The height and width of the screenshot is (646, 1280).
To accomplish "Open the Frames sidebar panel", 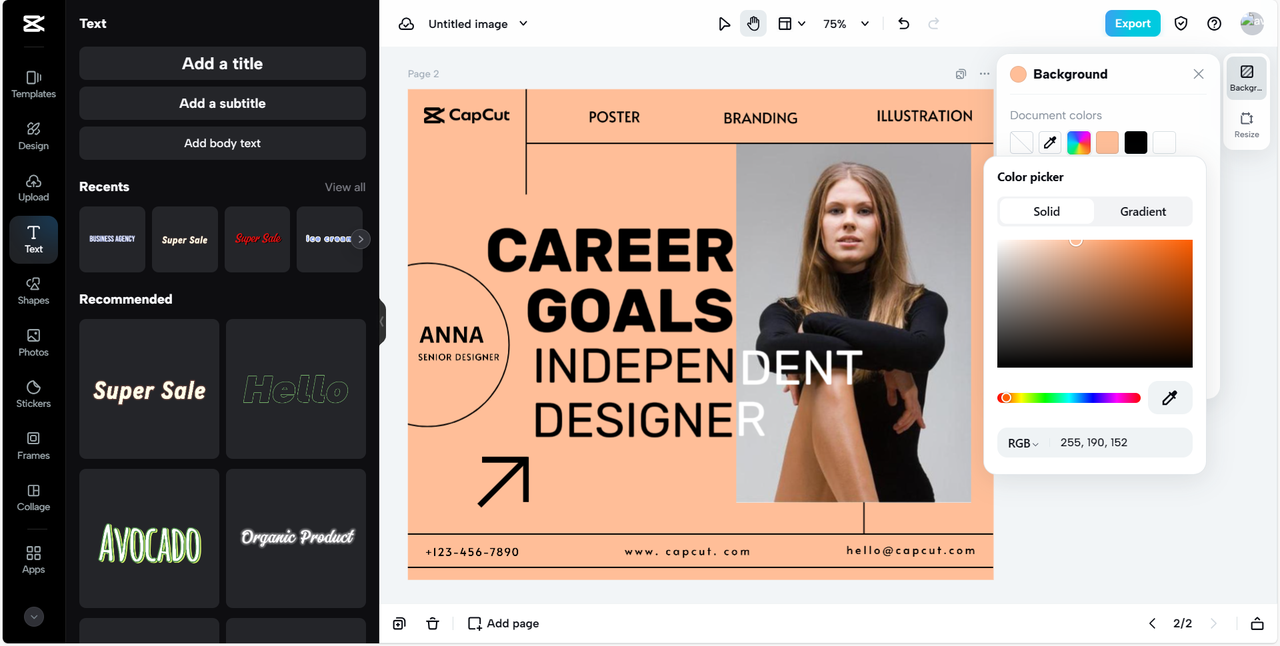I will pyautogui.click(x=33, y=446).
